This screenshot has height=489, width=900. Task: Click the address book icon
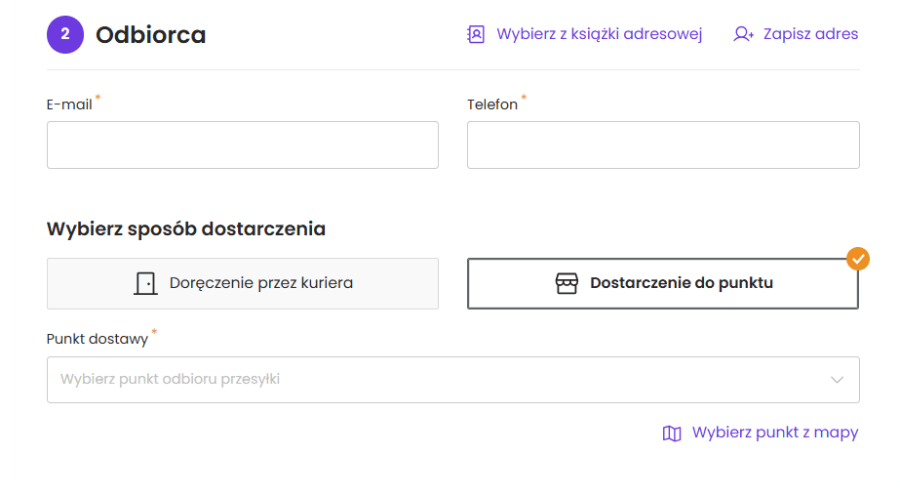click(x=476, y=34)
